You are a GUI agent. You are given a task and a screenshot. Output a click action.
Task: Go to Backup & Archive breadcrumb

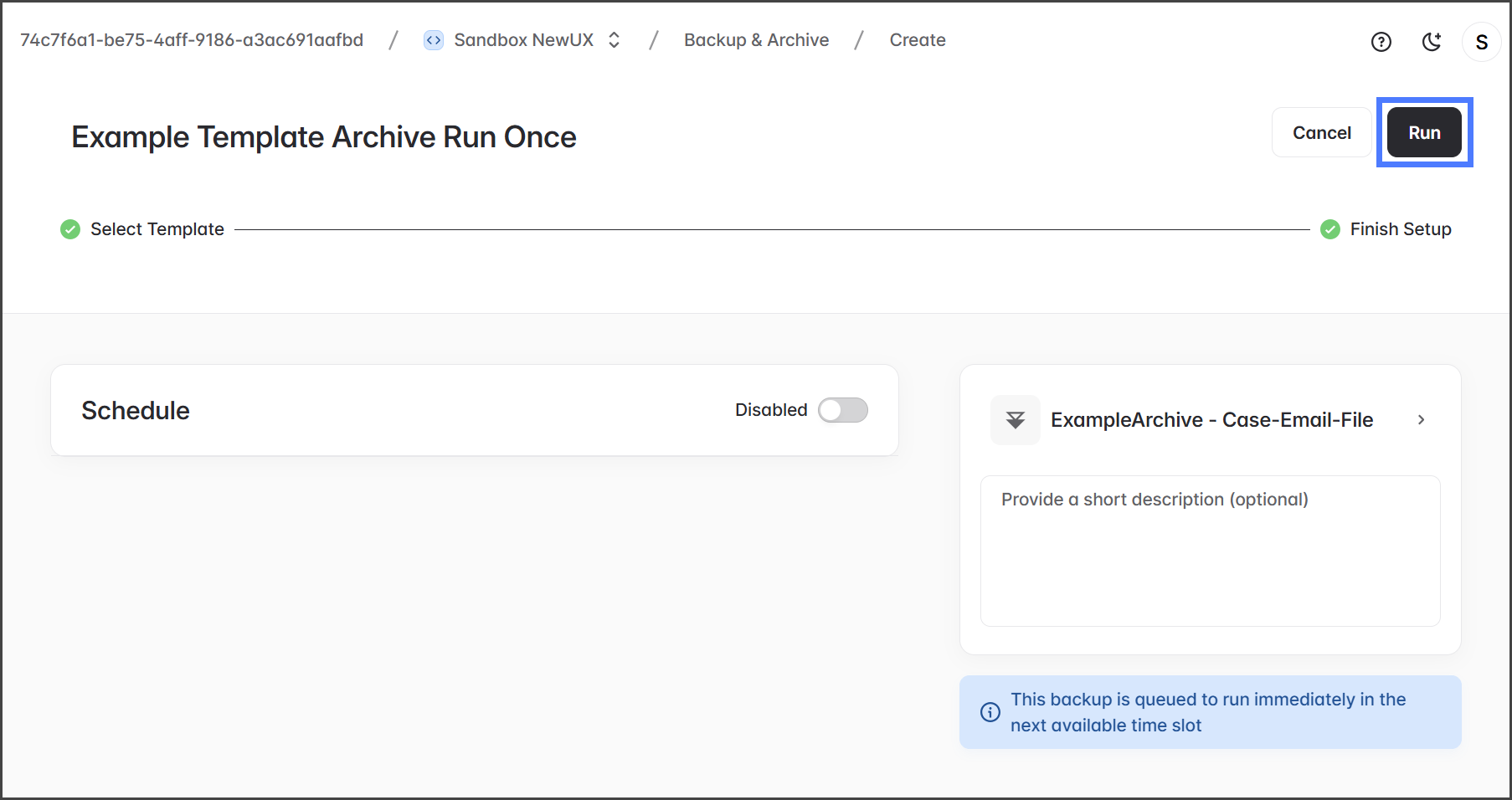pos(756,40)
